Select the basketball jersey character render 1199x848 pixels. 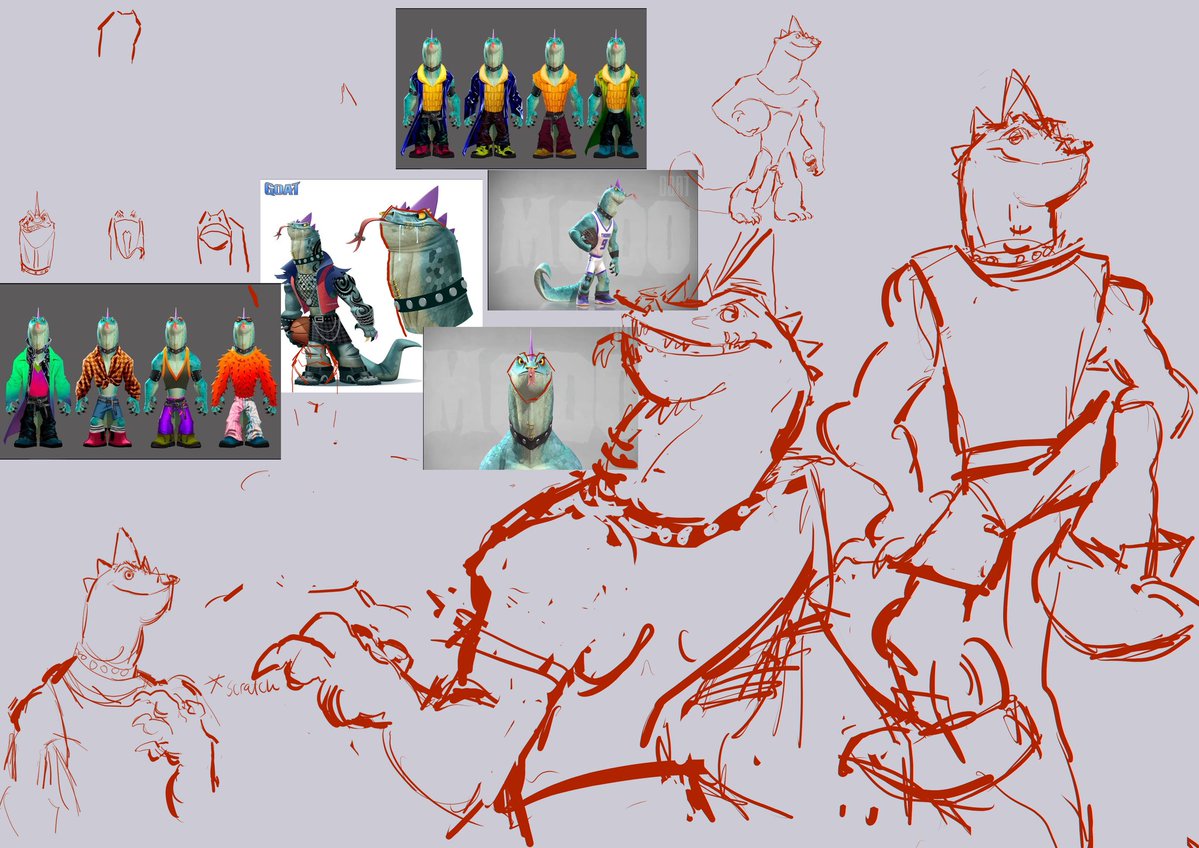(x=593, y=240)
